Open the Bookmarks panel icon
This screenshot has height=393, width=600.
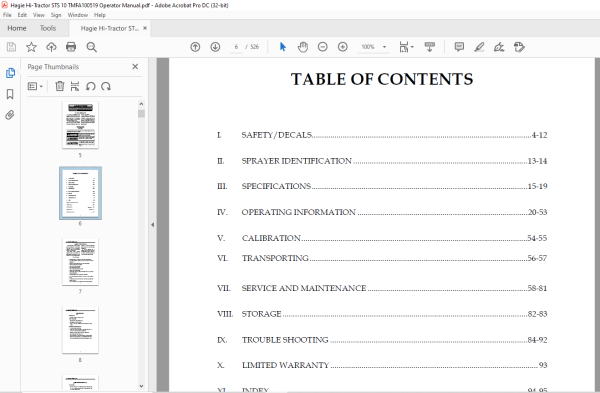point(10,94)
